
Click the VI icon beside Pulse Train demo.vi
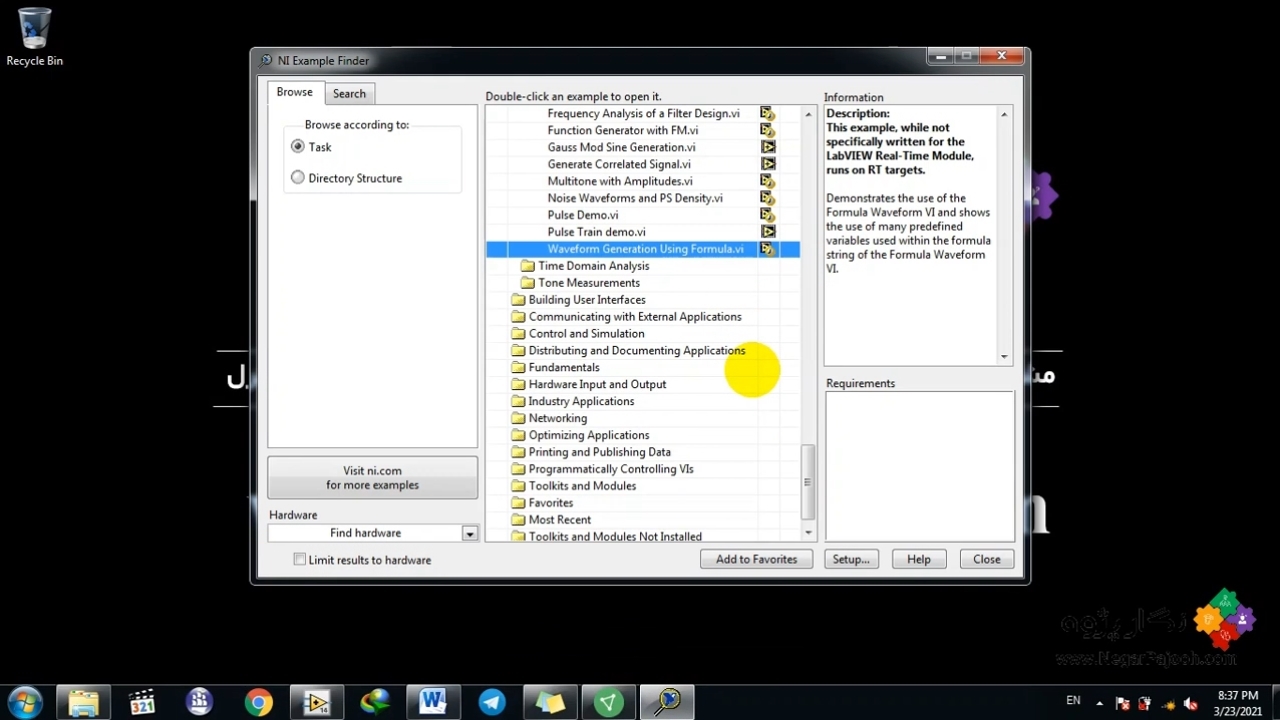point(767,232)
